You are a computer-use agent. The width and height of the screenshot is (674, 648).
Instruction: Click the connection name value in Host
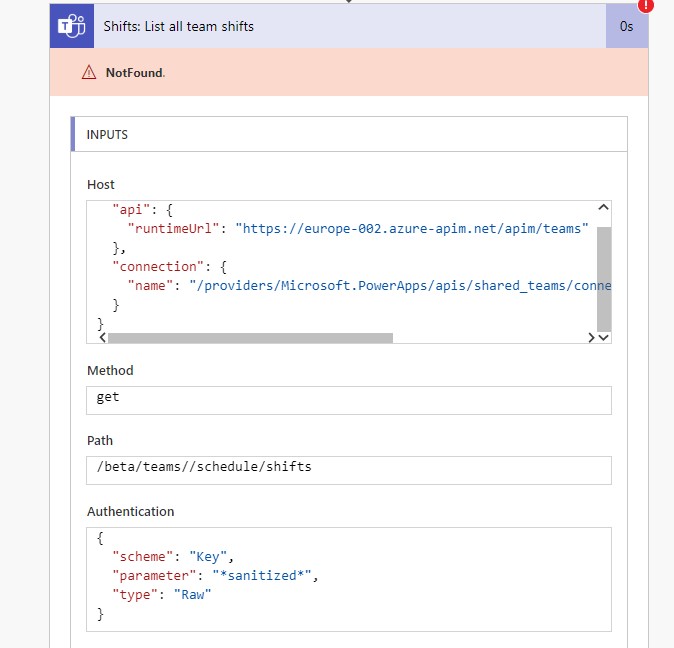point(400,286)
